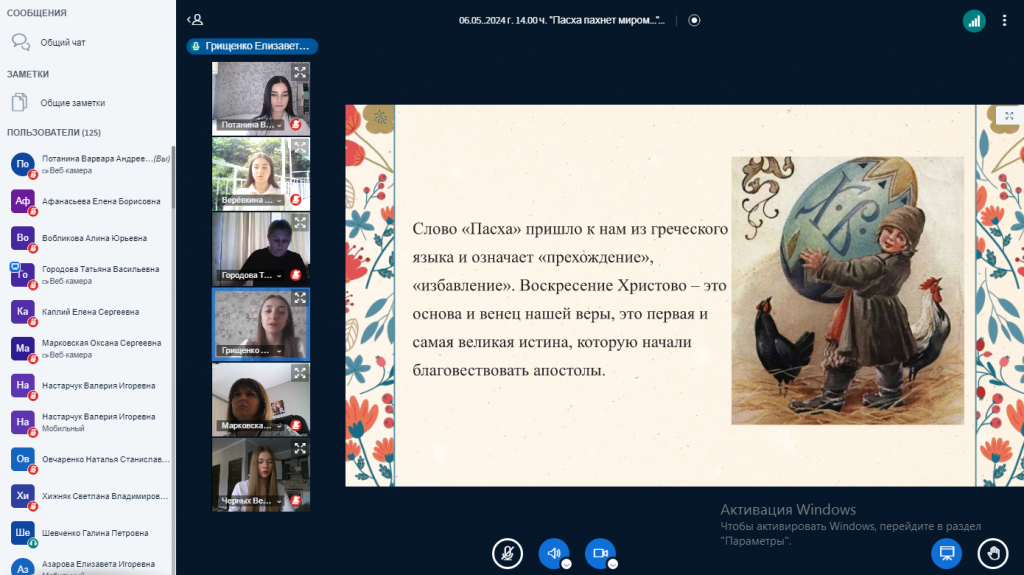Open the connection status signal icon
Image resolution: width=1024 pixels, height=575 pixels.
click(x=974, y=21)
